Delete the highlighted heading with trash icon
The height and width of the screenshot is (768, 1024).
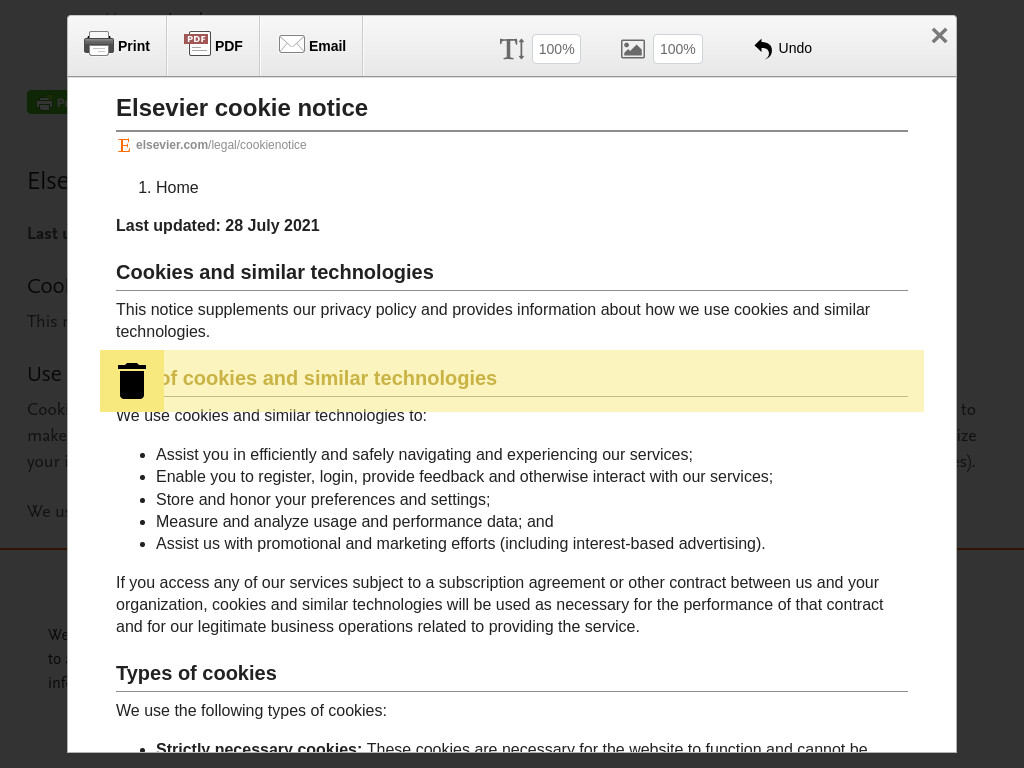click(132, 381)
